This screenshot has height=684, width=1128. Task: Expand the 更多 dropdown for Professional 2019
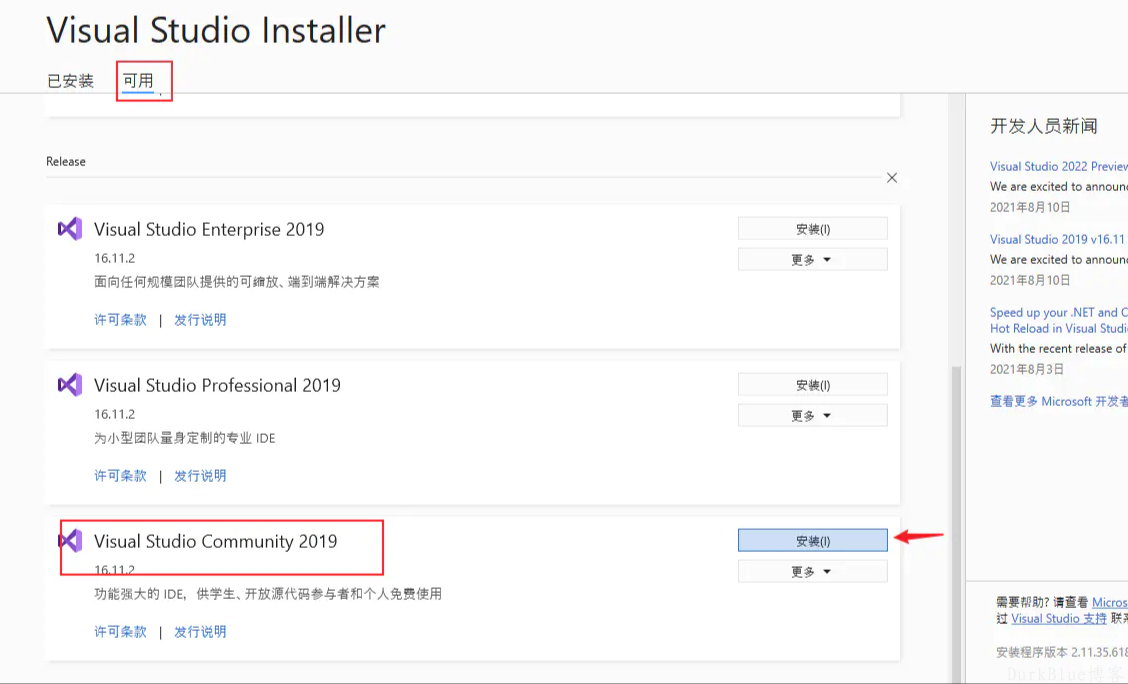[813, 416]
